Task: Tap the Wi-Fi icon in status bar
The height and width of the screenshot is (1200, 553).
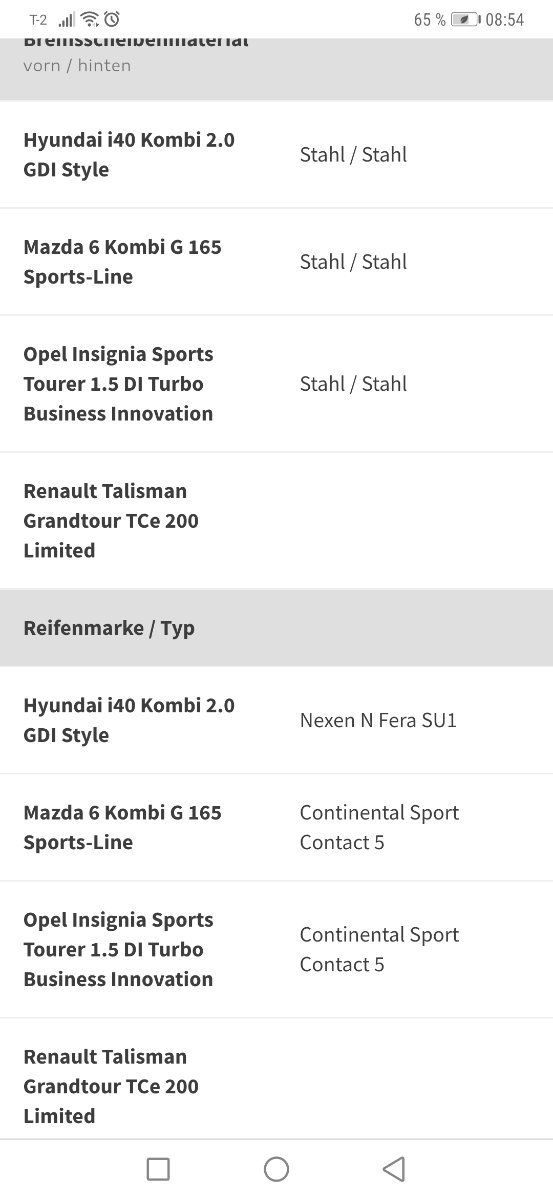Action: click(x=90, y=19)
